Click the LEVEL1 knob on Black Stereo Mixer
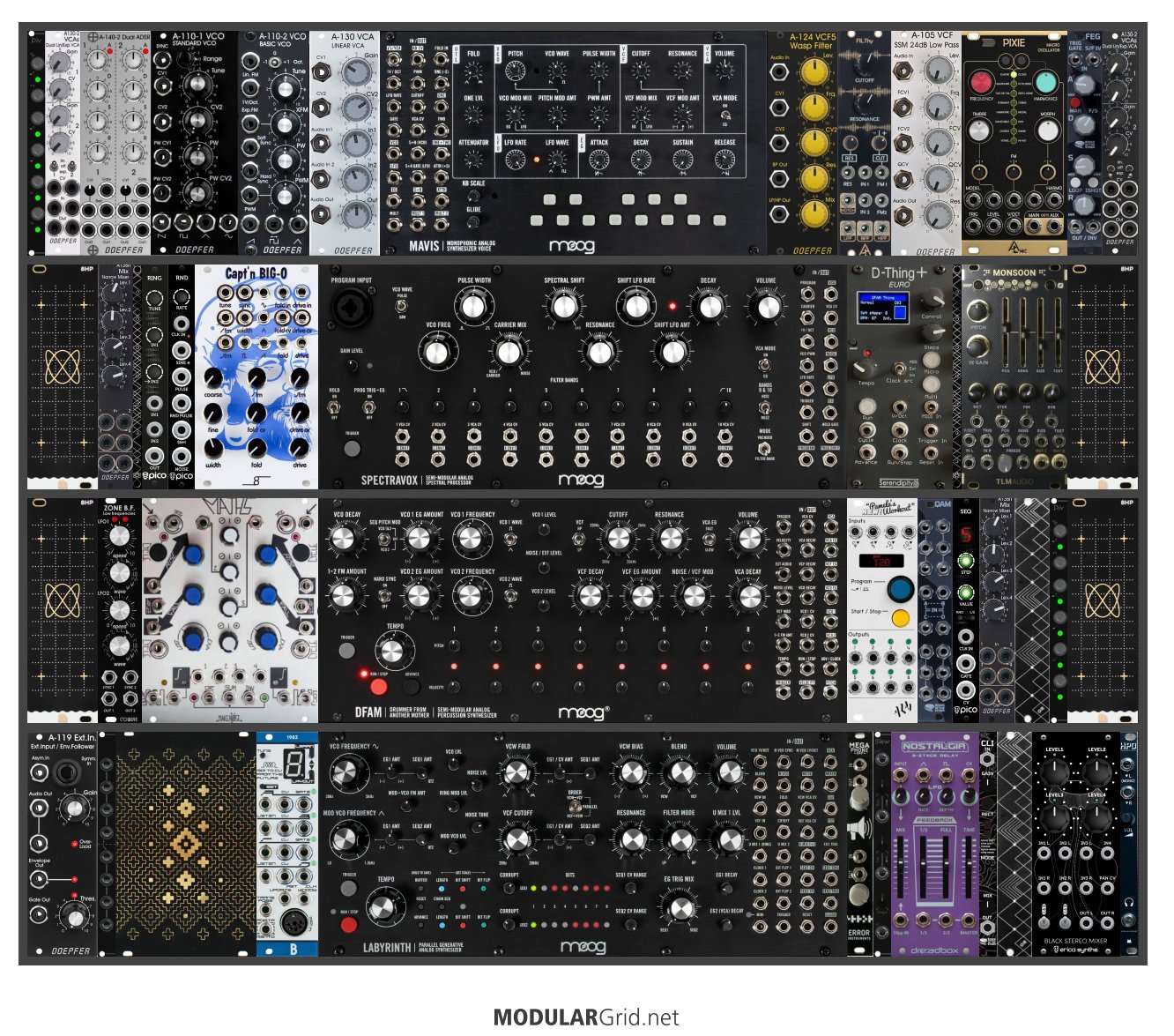This screenshot has height=1036, width=1174. [x=1054, y=771]
